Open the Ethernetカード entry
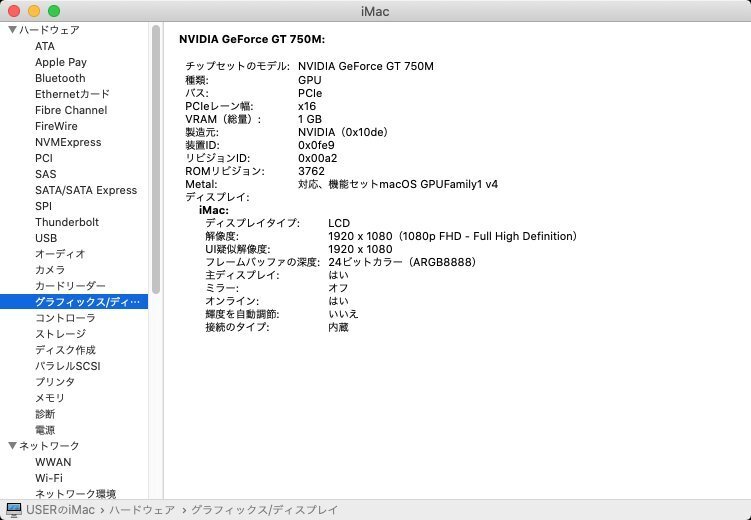Viewport: 751px width, 520px height. 72,94
